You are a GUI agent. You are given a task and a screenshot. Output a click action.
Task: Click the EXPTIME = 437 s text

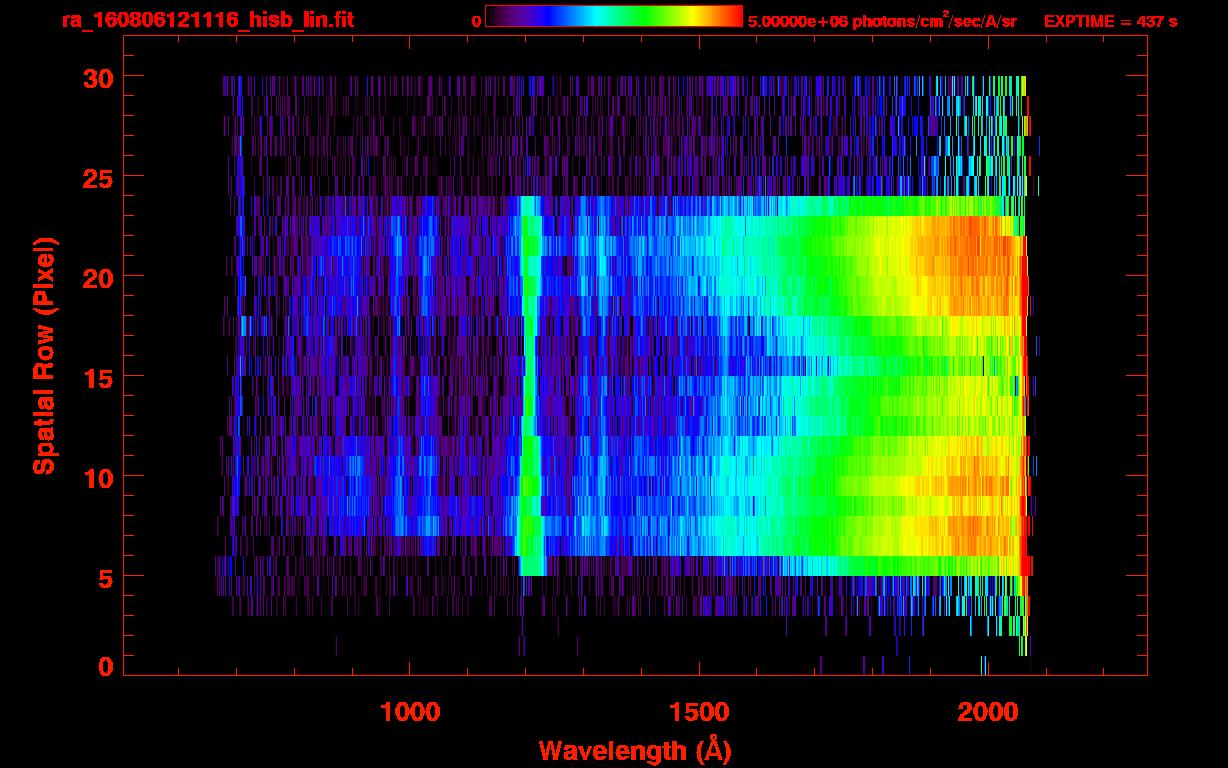tap(1110, 21)
